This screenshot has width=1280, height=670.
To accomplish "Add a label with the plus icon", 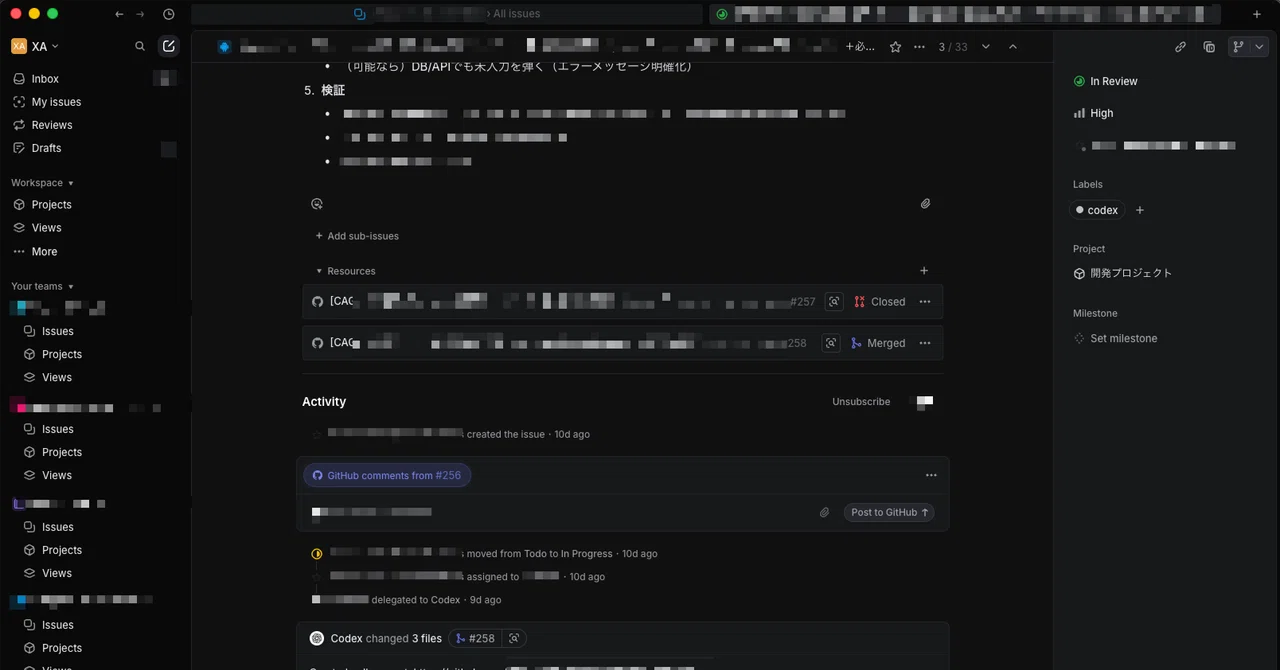I will (1140, 210).
